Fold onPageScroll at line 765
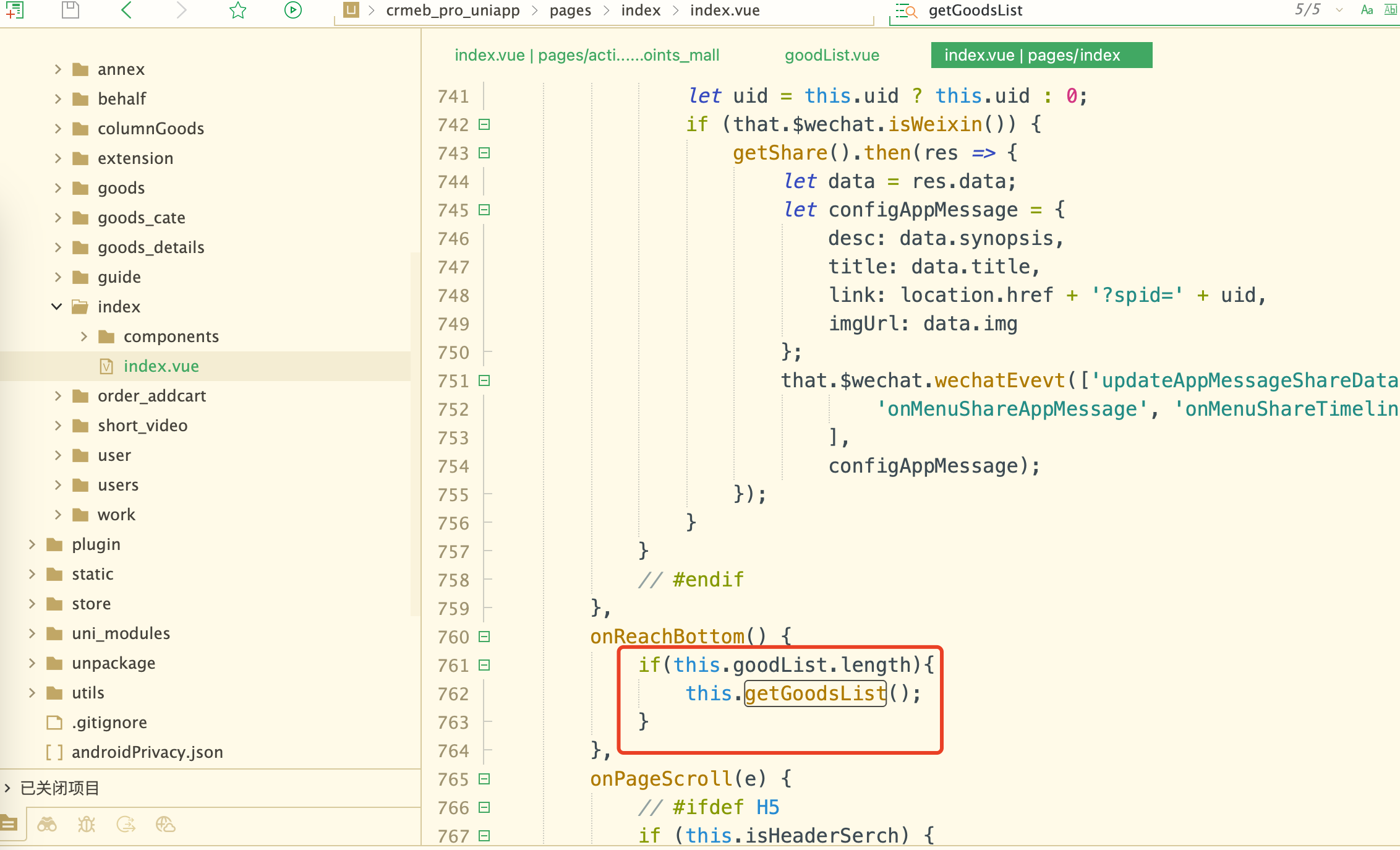 (x=485, y=779)
